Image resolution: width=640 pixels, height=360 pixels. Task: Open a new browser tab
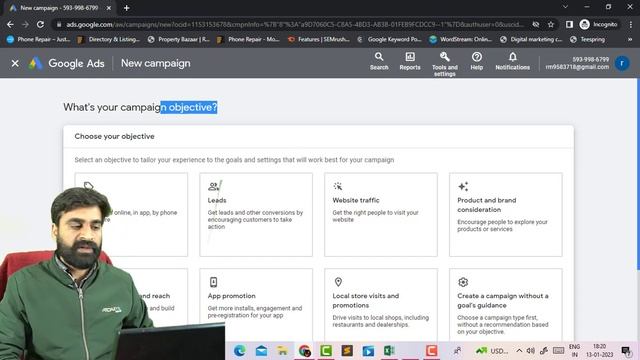tap(127, 8)
